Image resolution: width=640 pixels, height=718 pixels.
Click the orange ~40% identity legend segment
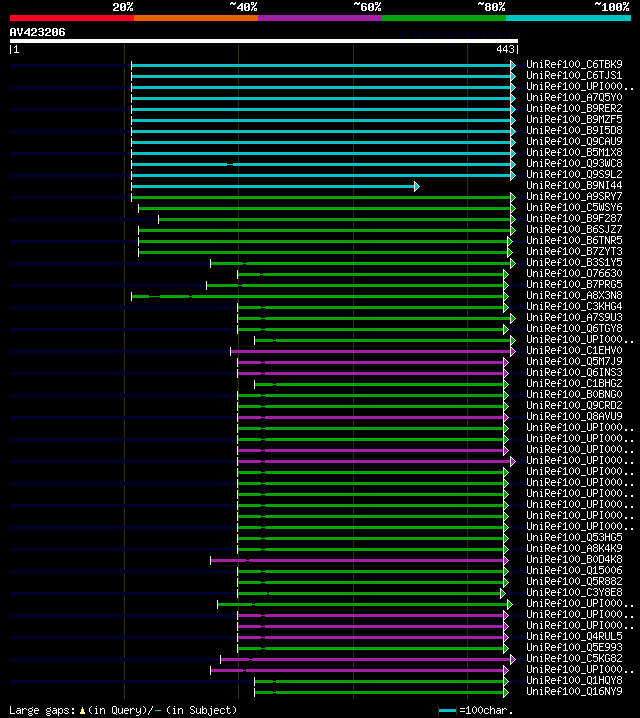[196, 18]
